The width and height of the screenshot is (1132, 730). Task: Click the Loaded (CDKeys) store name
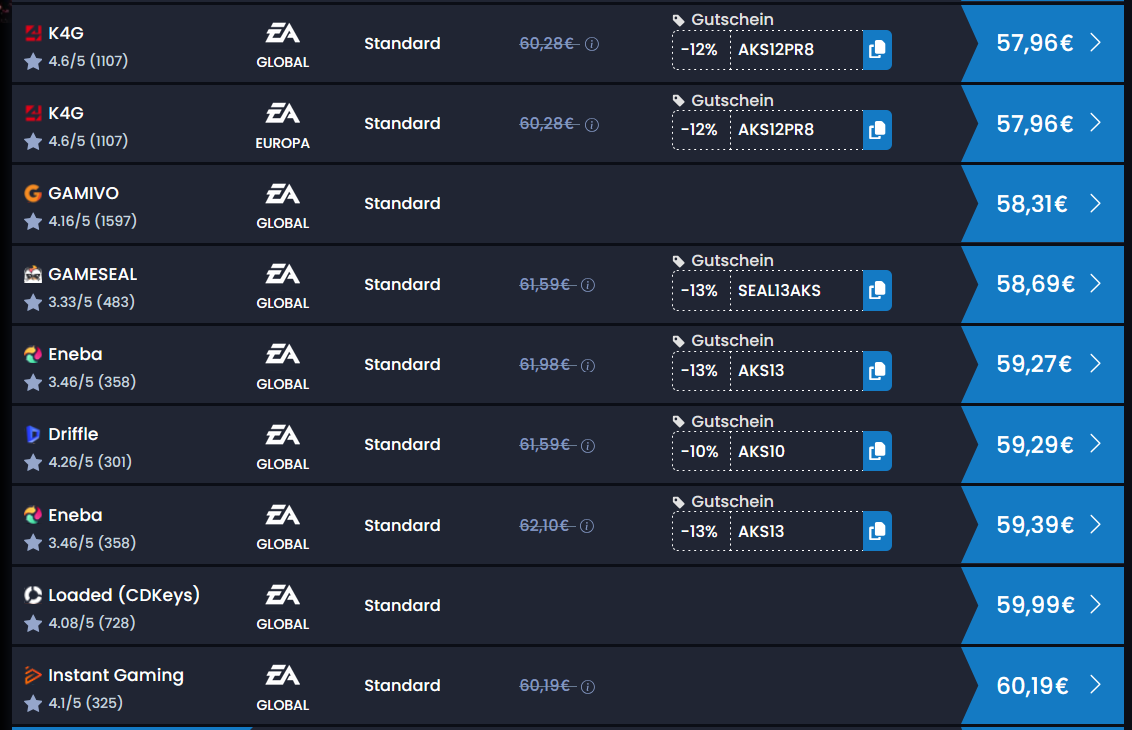[x=123, y=595]
